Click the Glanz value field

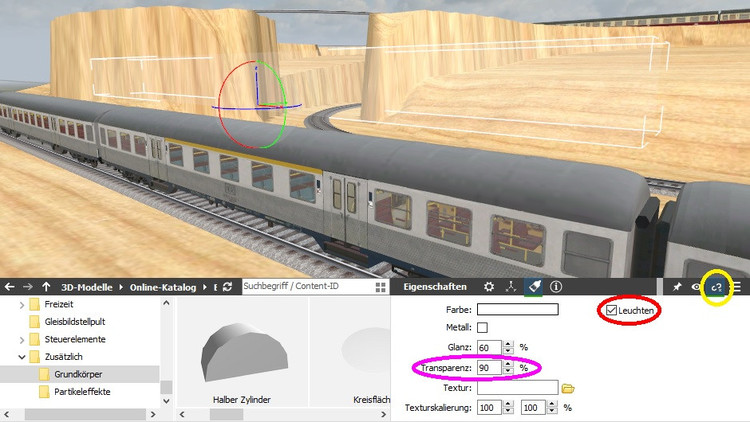[489, 347]
